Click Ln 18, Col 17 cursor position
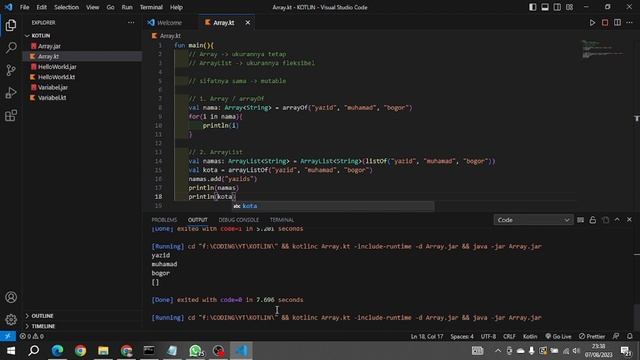 point(427,336)
